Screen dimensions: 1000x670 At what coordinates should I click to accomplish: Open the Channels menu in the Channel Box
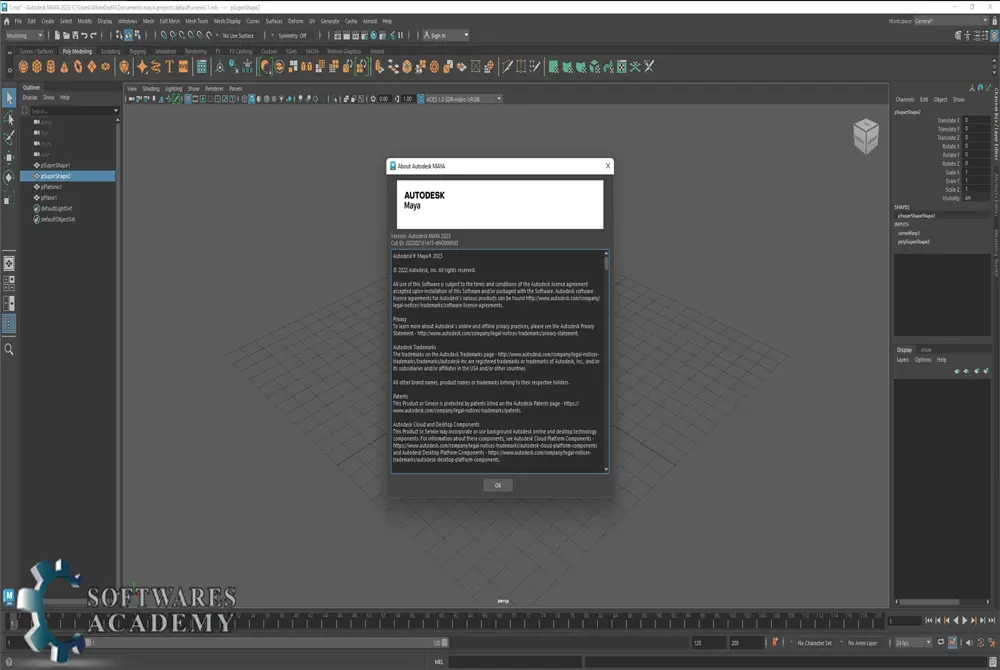(904, 99)
